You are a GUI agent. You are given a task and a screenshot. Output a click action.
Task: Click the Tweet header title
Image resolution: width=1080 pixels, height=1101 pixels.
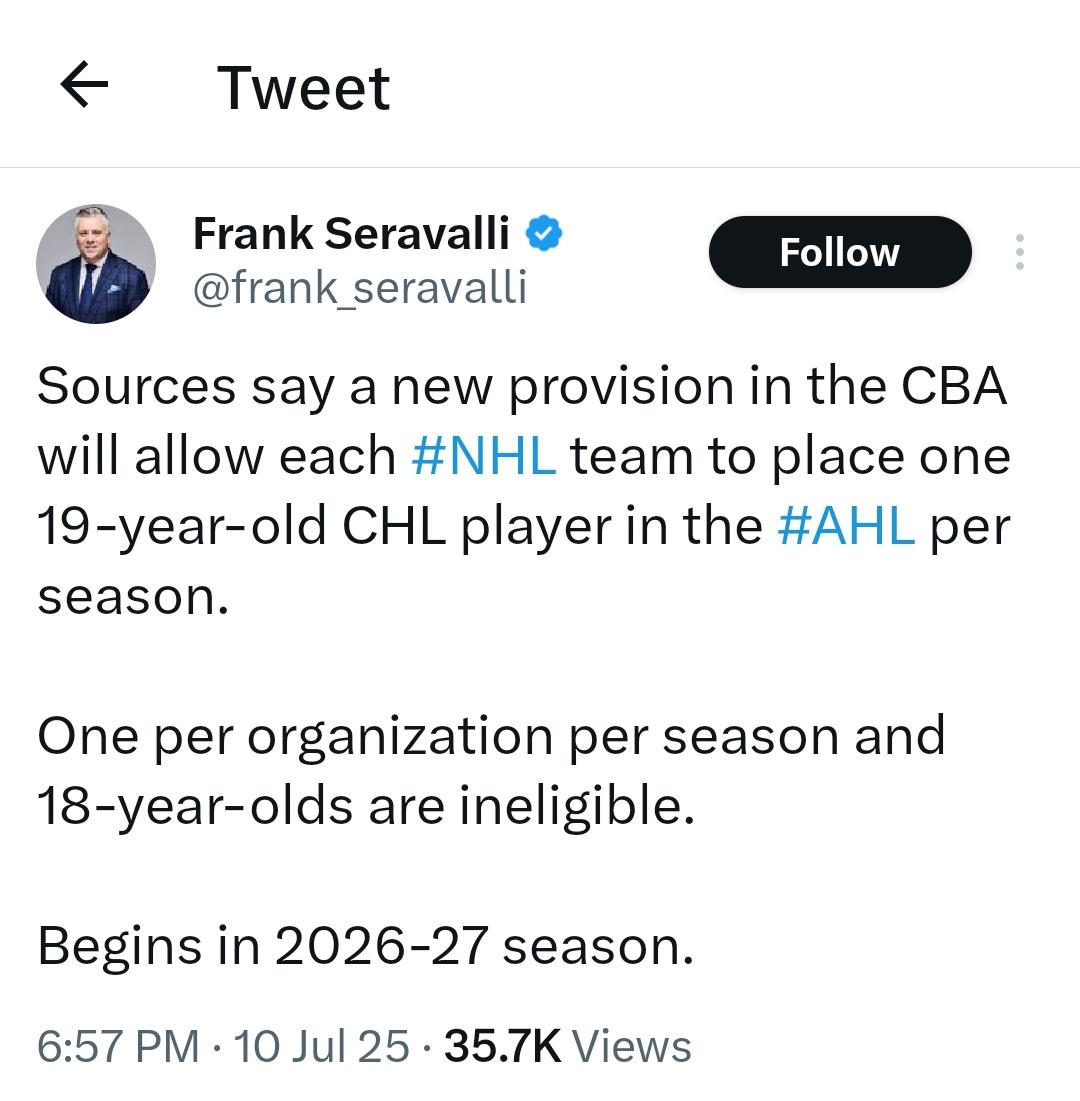(x=303, y=88)
